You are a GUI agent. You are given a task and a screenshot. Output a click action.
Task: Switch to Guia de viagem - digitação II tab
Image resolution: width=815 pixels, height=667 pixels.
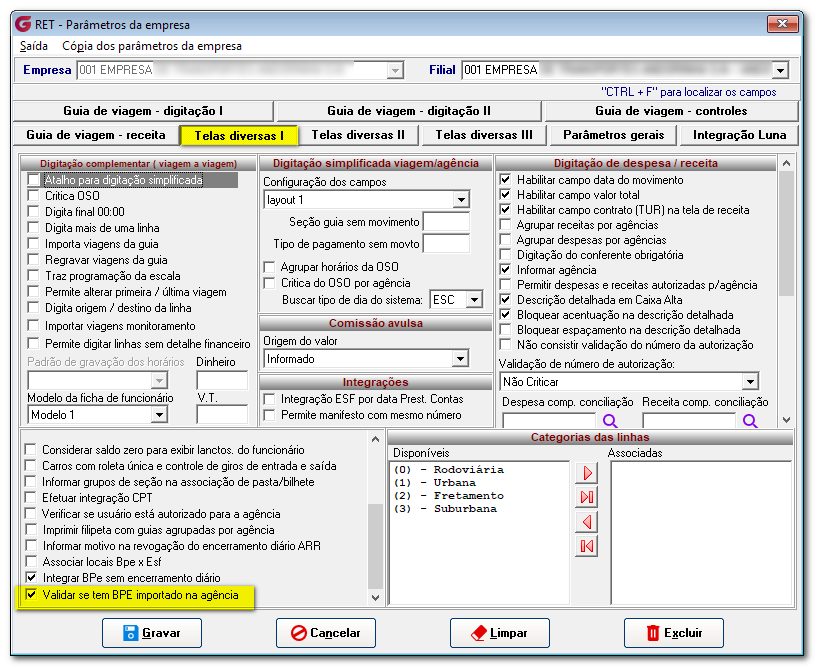pos(409,111)
